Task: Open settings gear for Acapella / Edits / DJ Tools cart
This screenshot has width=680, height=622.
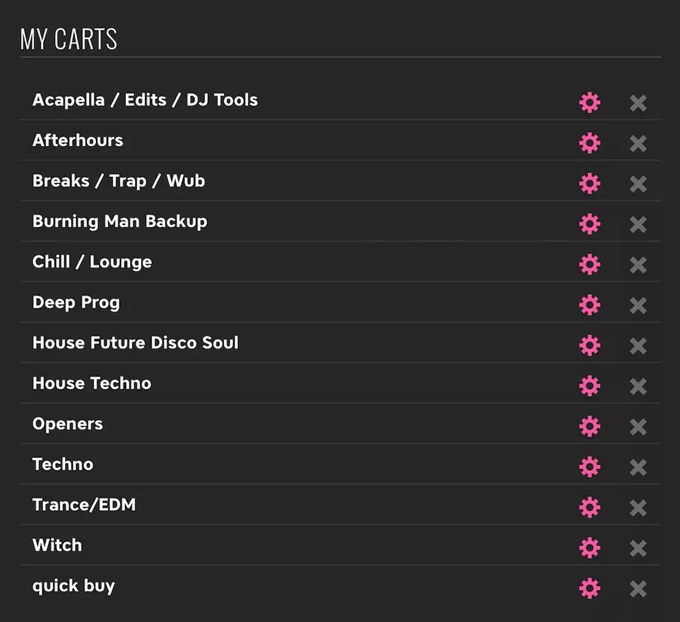Action: [x=590, y=103]
